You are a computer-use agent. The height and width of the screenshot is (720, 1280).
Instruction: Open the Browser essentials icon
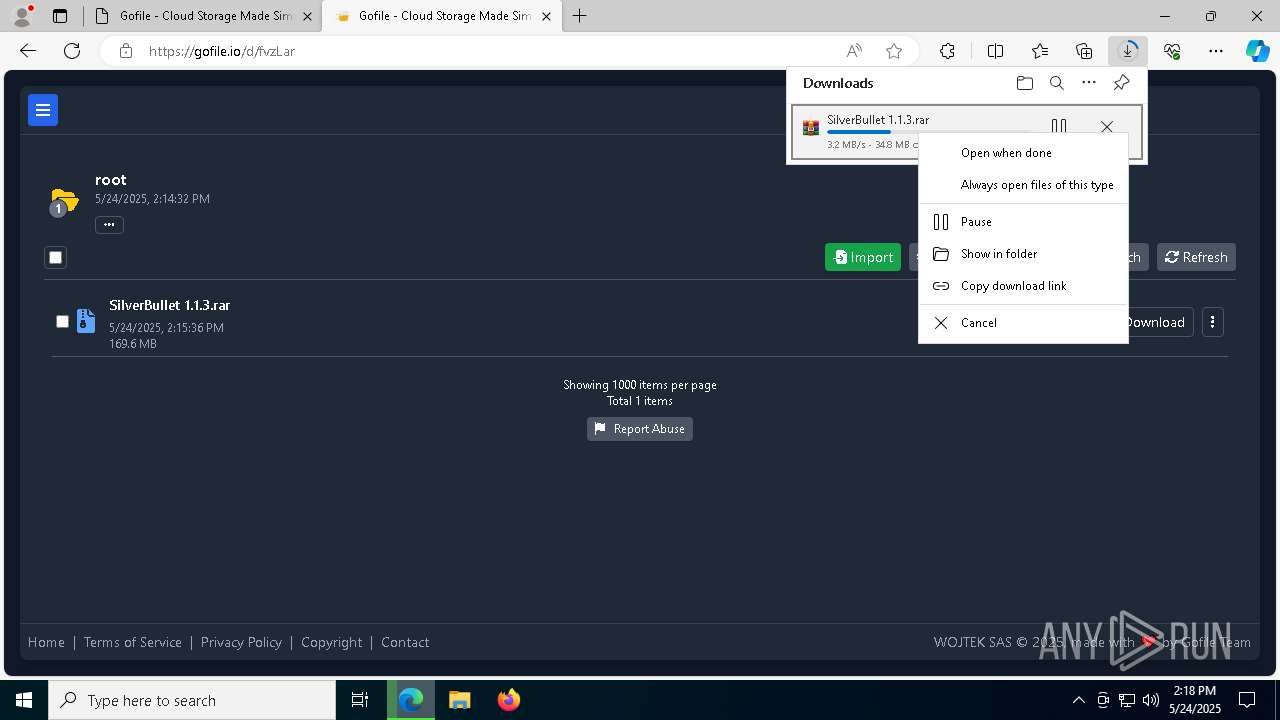(x=1172, y=51)
